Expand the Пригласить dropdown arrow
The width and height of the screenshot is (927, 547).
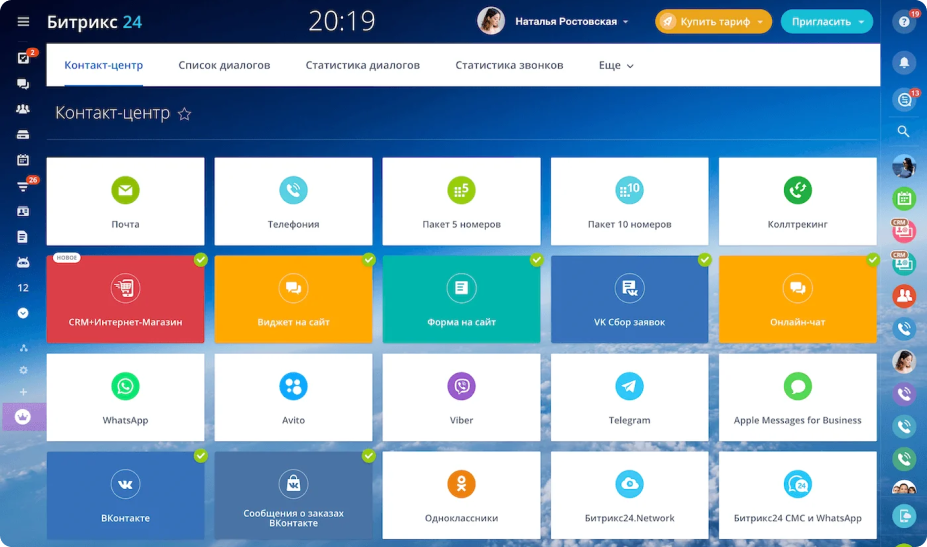pos(861,22)
